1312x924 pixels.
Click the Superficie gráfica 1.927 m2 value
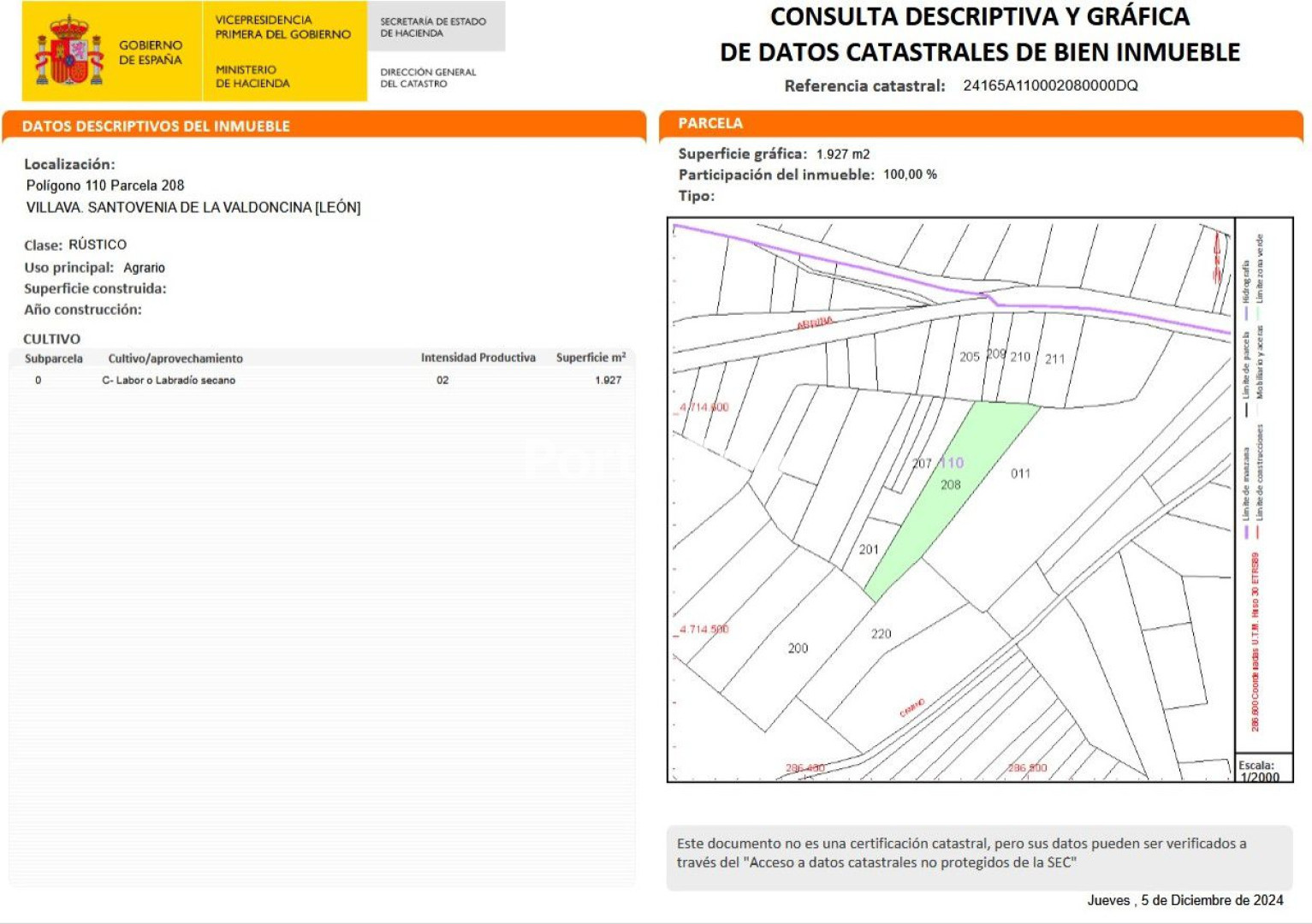point(842,154)
